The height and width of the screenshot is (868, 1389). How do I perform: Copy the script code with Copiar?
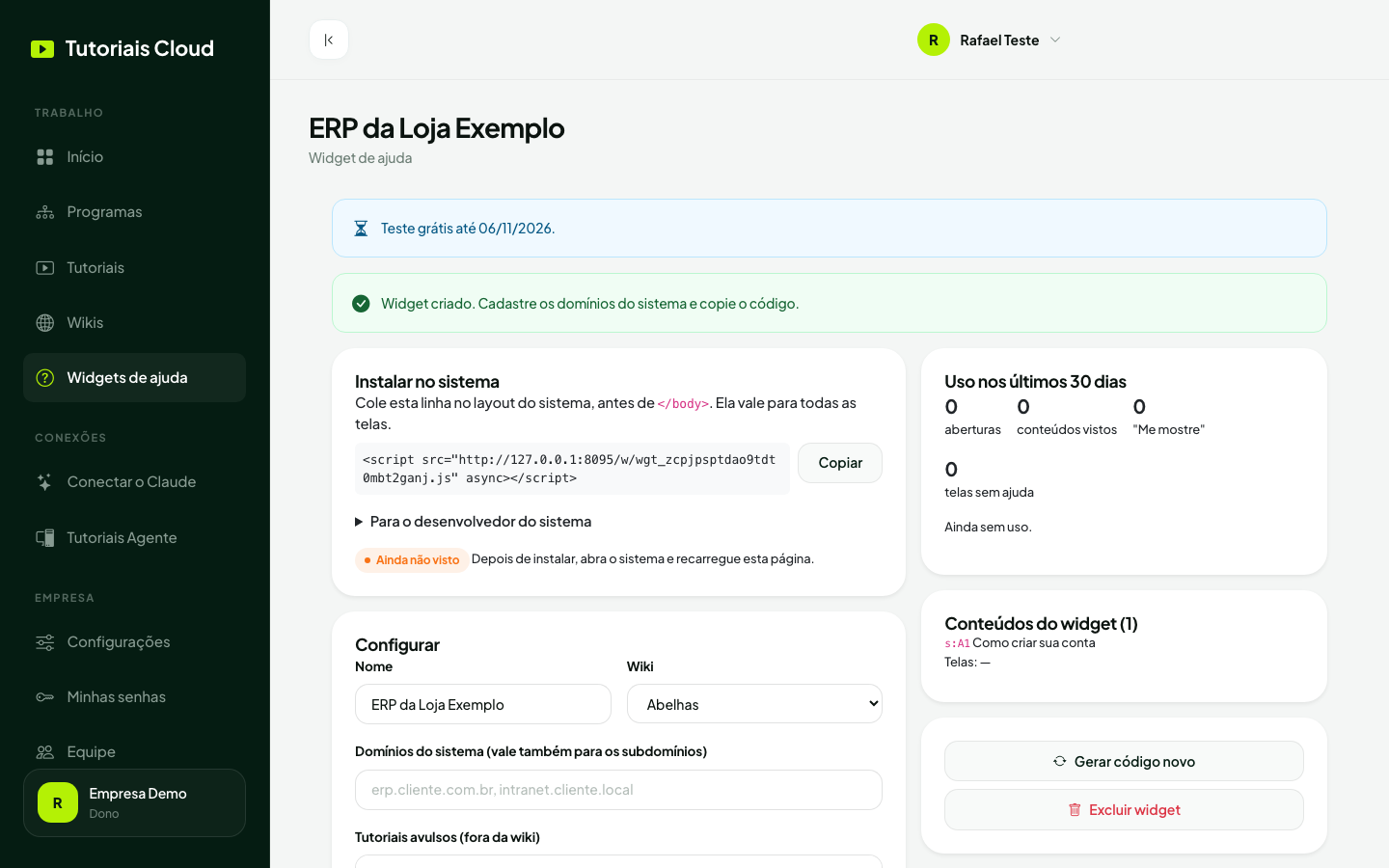tap(840, 463)
